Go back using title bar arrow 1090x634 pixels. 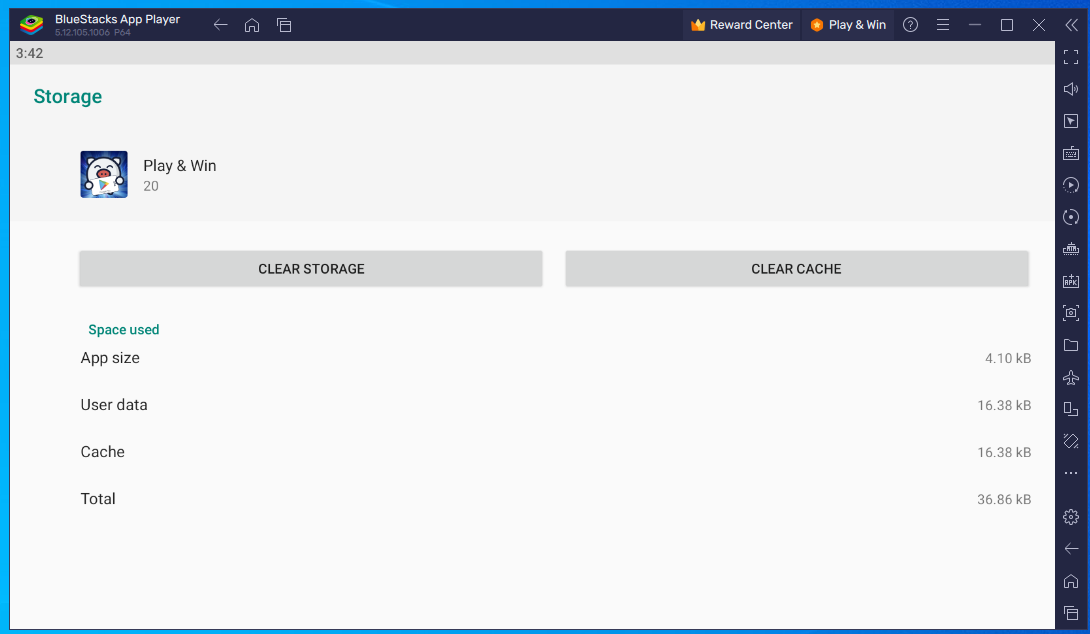click(220, 25)
